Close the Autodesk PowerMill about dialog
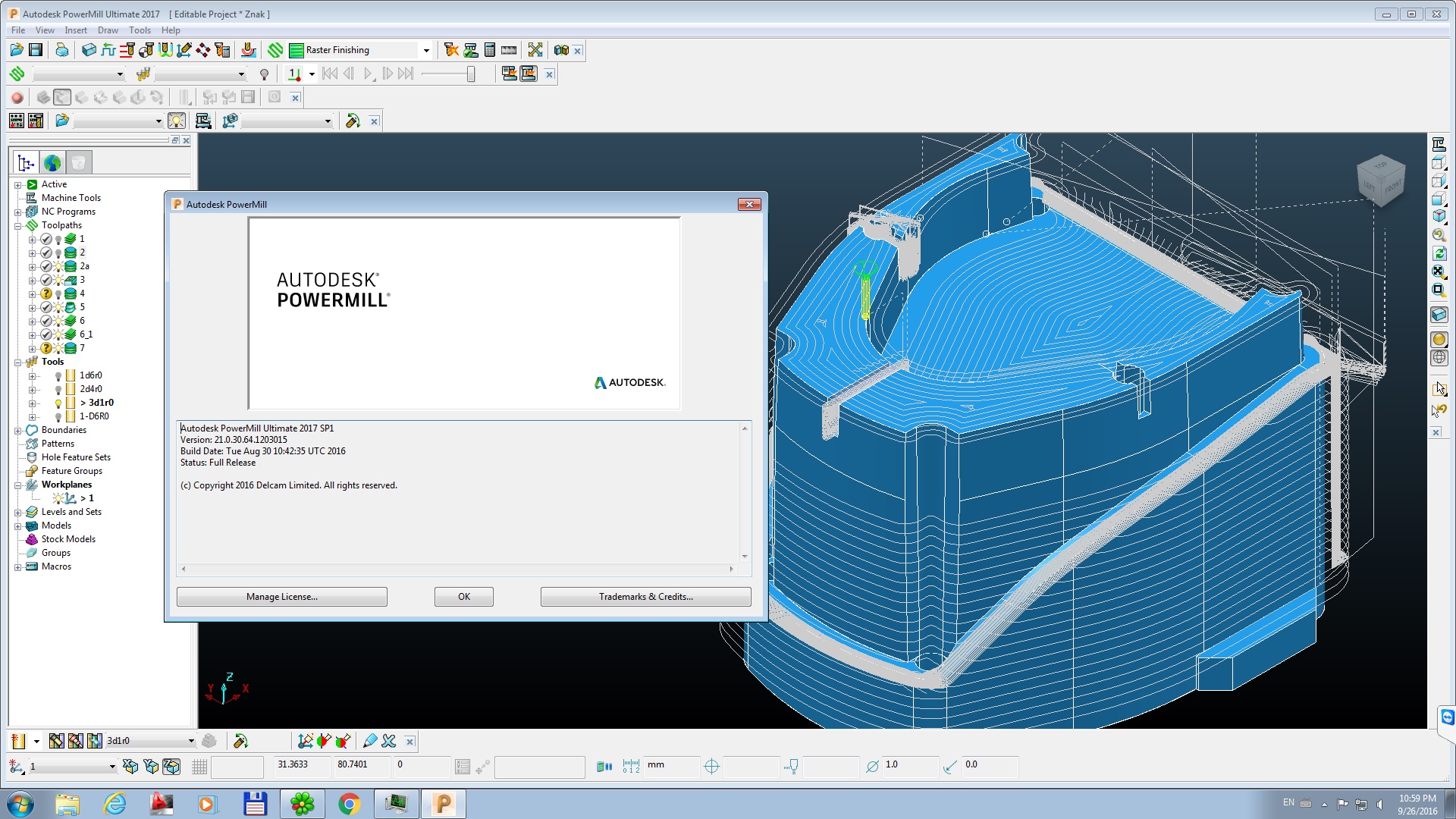 (x=749, y=204)
